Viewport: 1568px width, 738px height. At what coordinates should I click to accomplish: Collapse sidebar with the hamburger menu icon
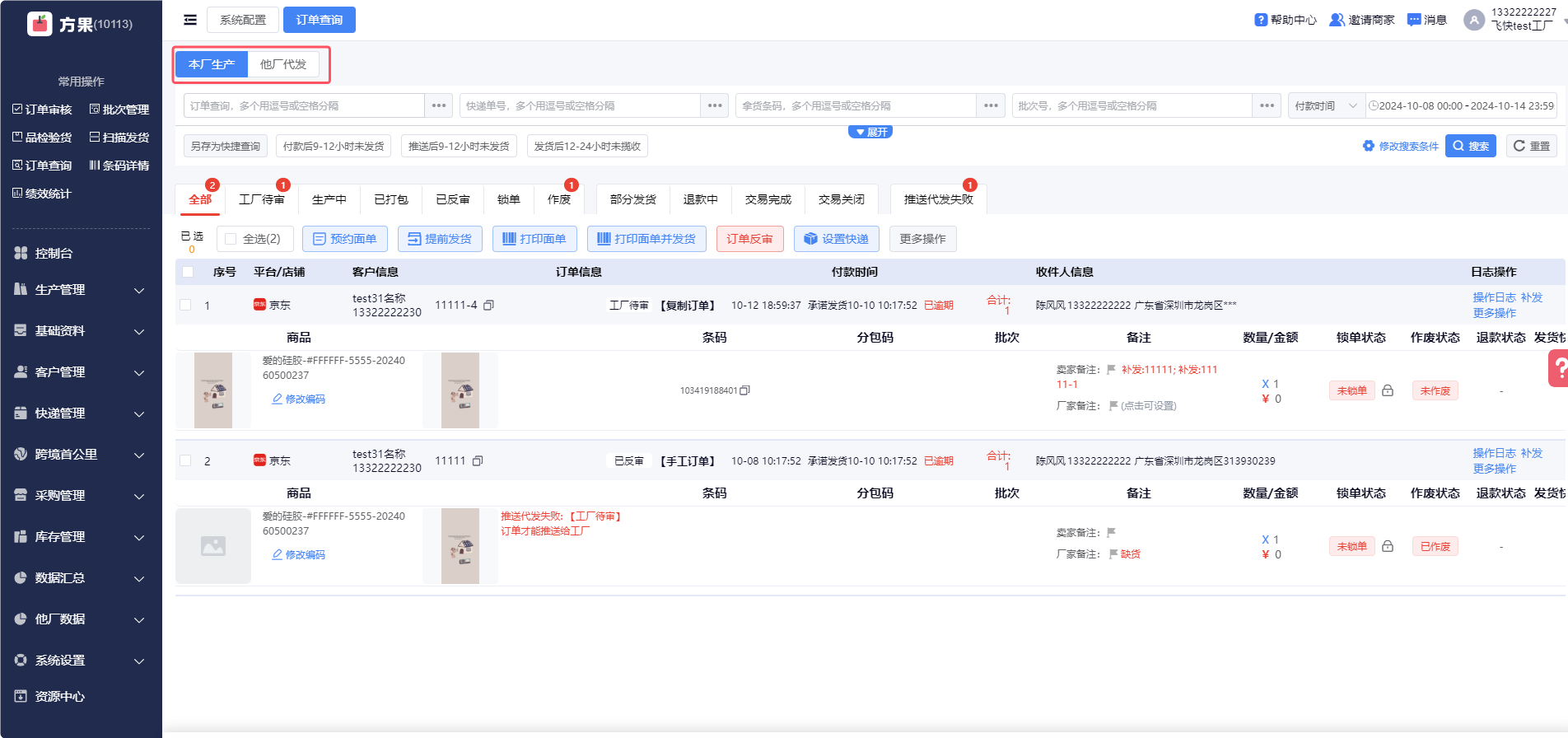(190, 20)
